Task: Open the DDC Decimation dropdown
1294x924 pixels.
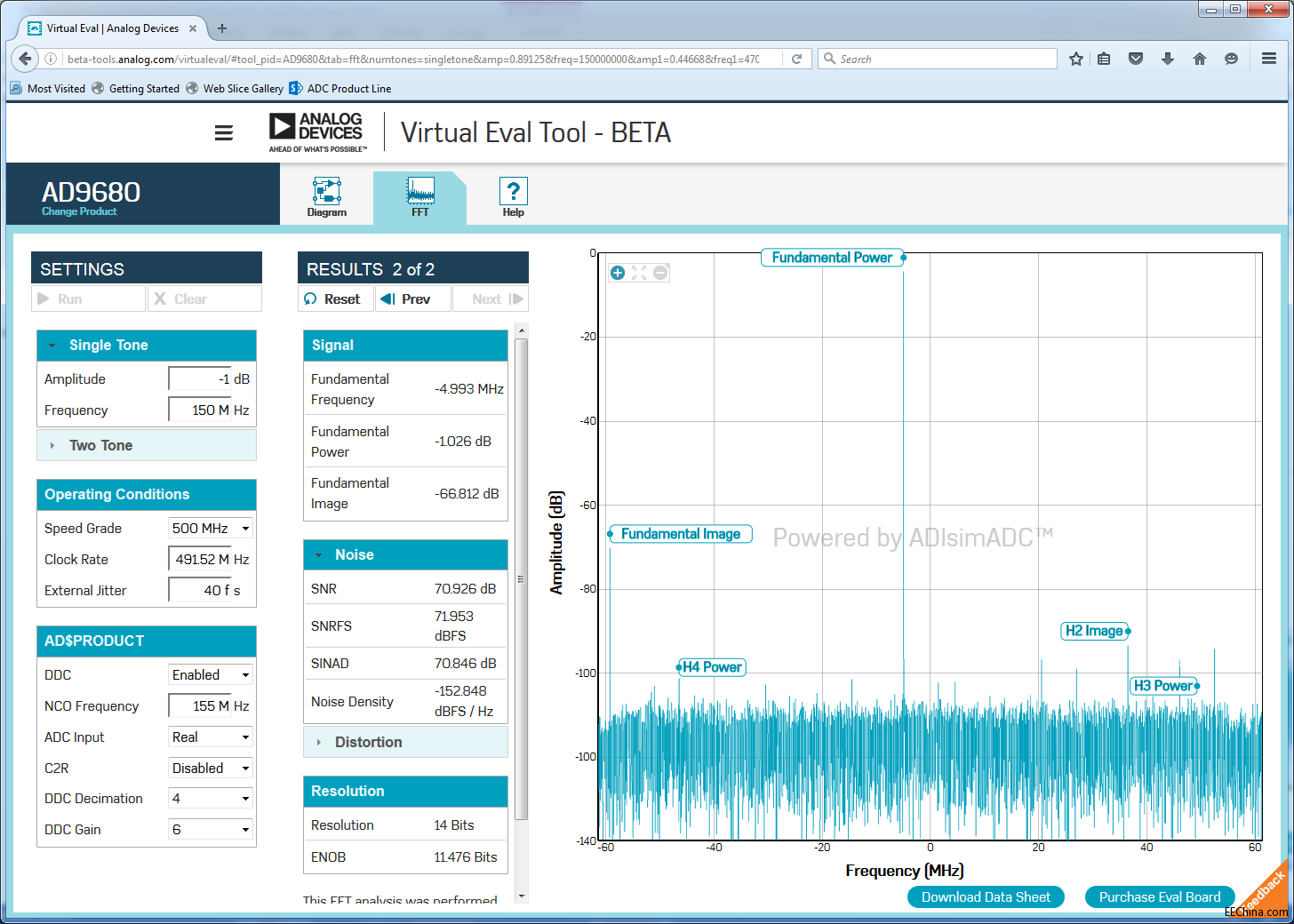Action: [211, 798]
